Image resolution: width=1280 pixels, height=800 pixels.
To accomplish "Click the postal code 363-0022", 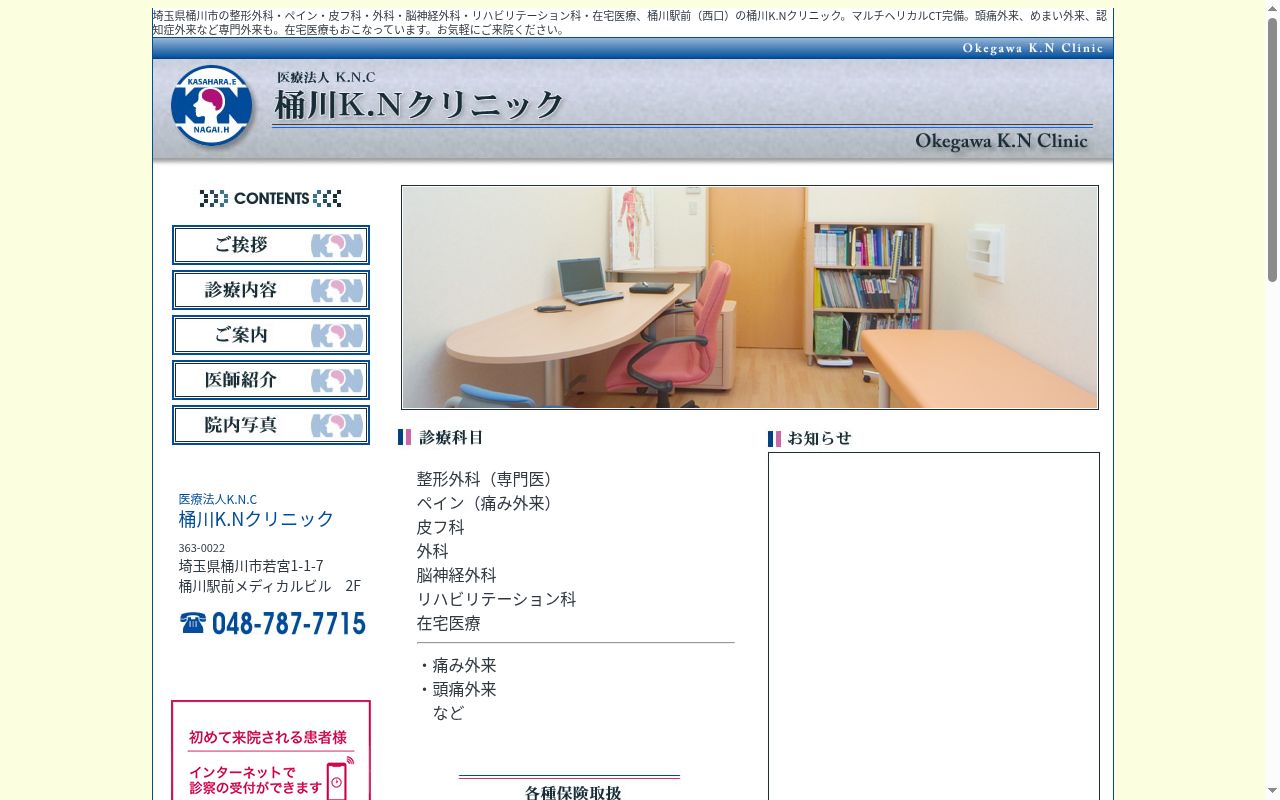I will [202, 548].
